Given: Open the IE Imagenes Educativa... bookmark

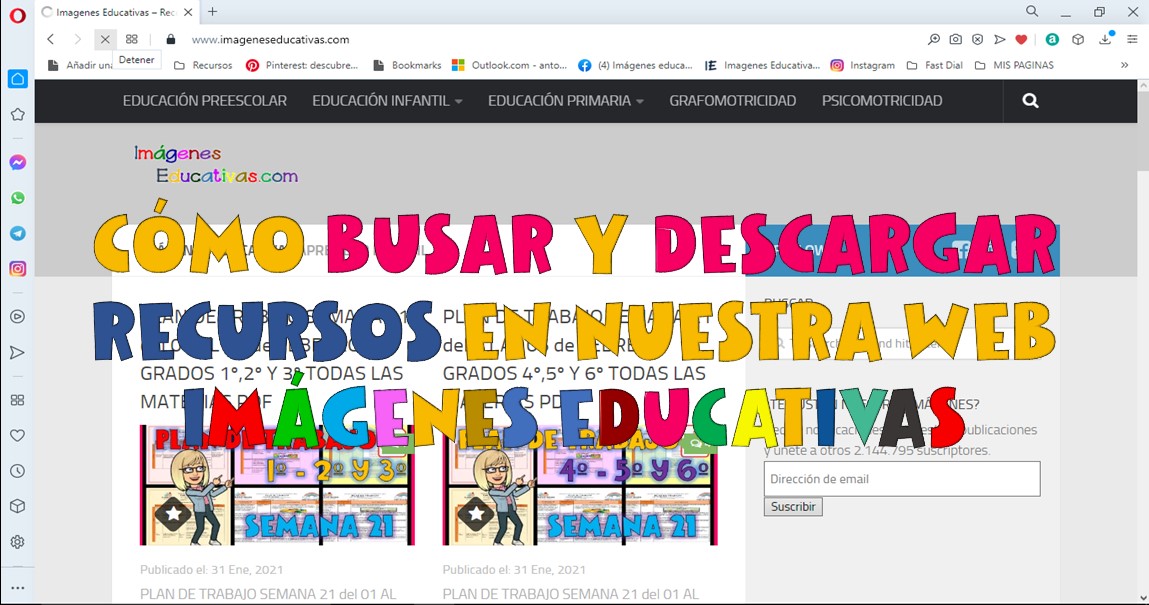Looking at the screenshot, I should click(x=762, y=65).
